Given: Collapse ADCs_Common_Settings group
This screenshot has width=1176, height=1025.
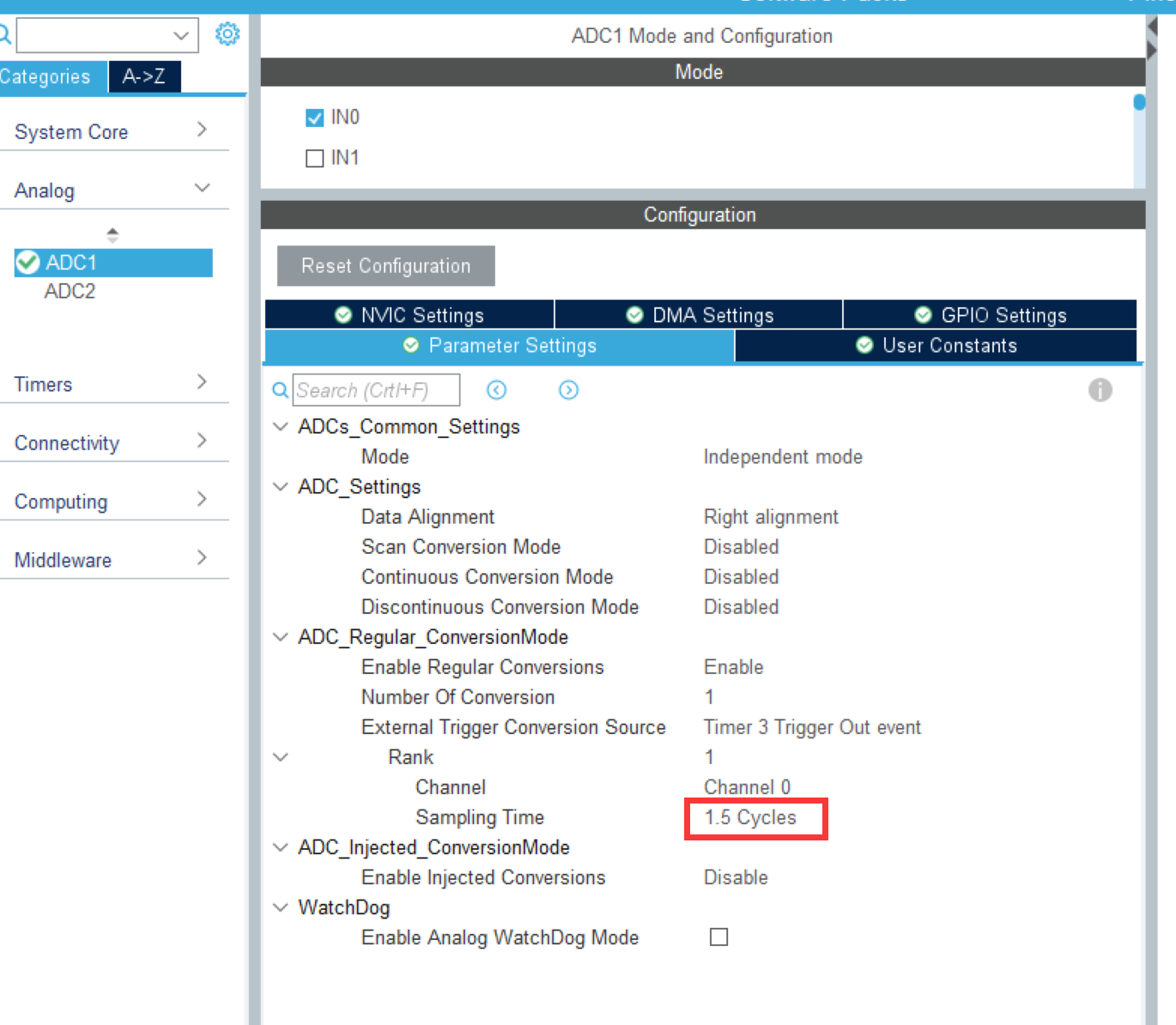Looking at the screenshot, I should pos(280,427).
